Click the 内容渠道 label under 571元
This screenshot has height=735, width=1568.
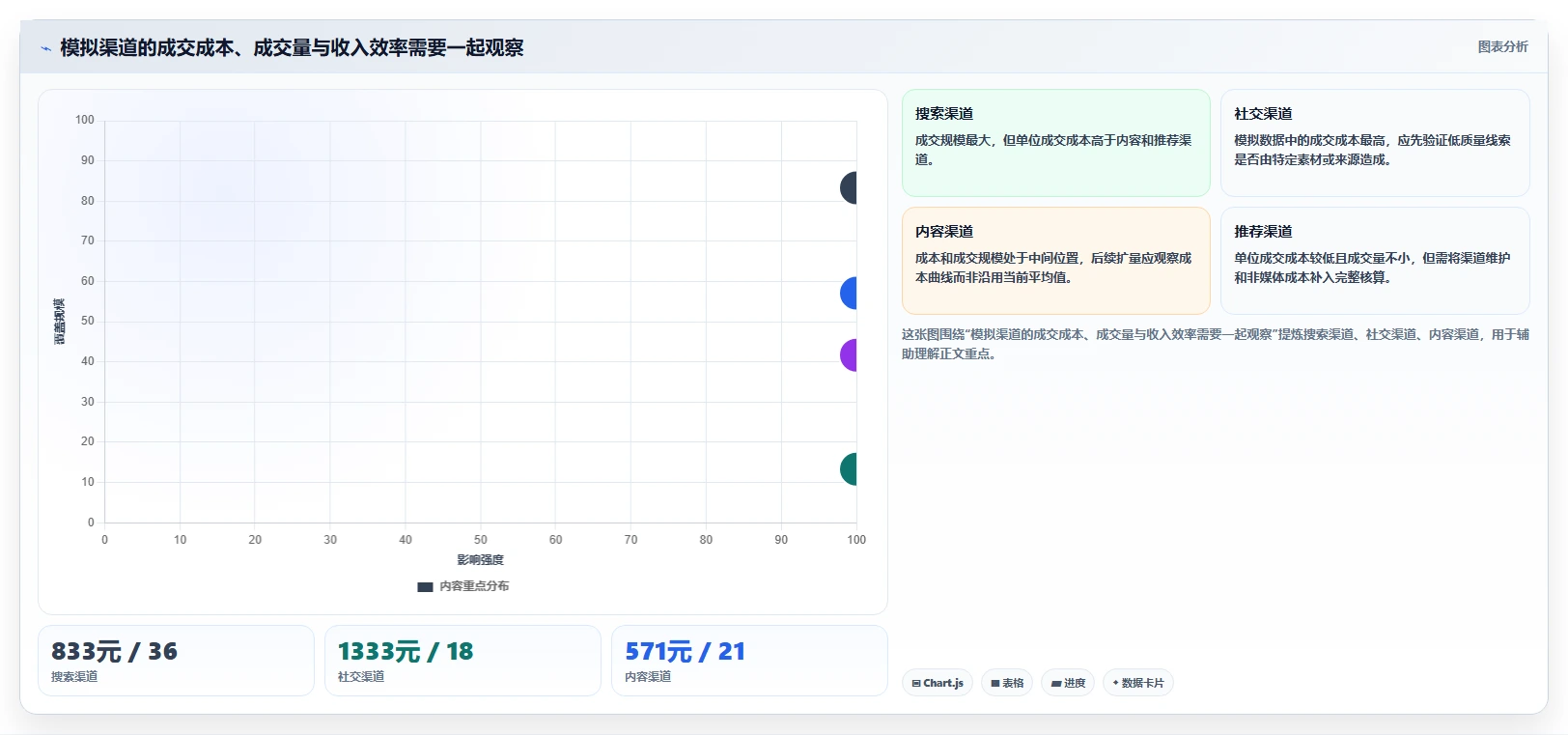point(648,677)
